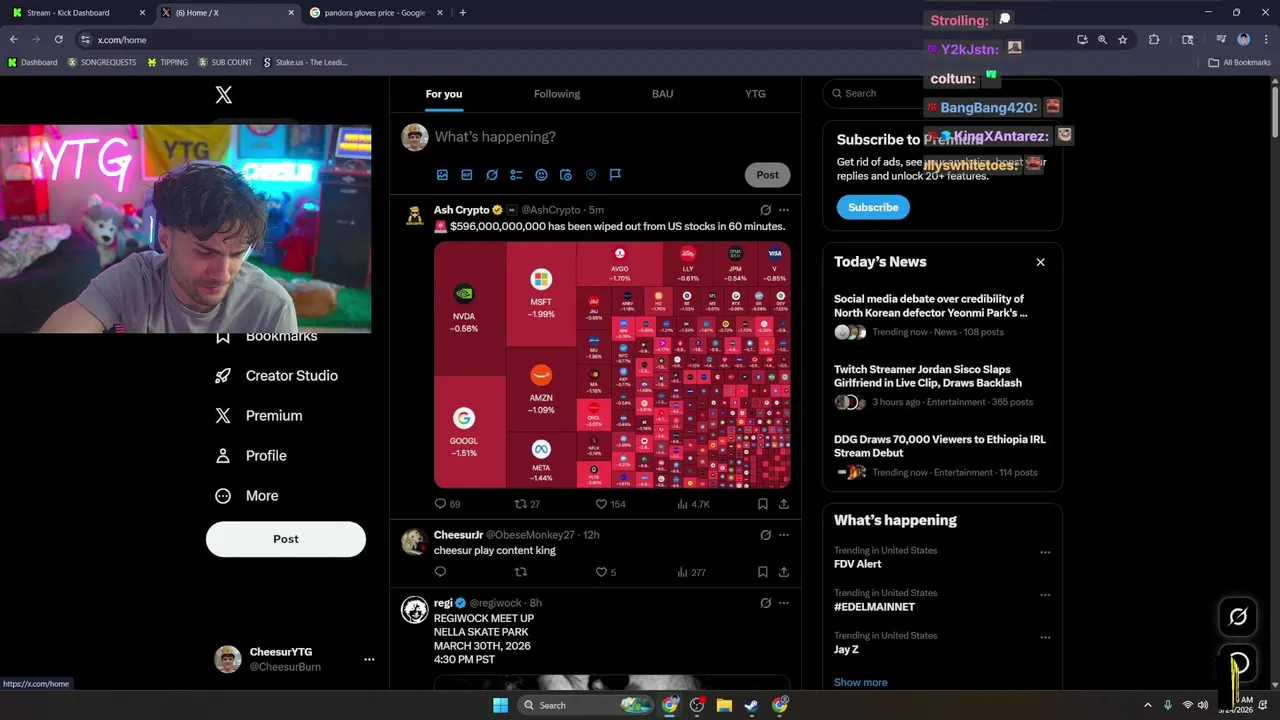Switch to the Following tab

(x=557, y=94)
